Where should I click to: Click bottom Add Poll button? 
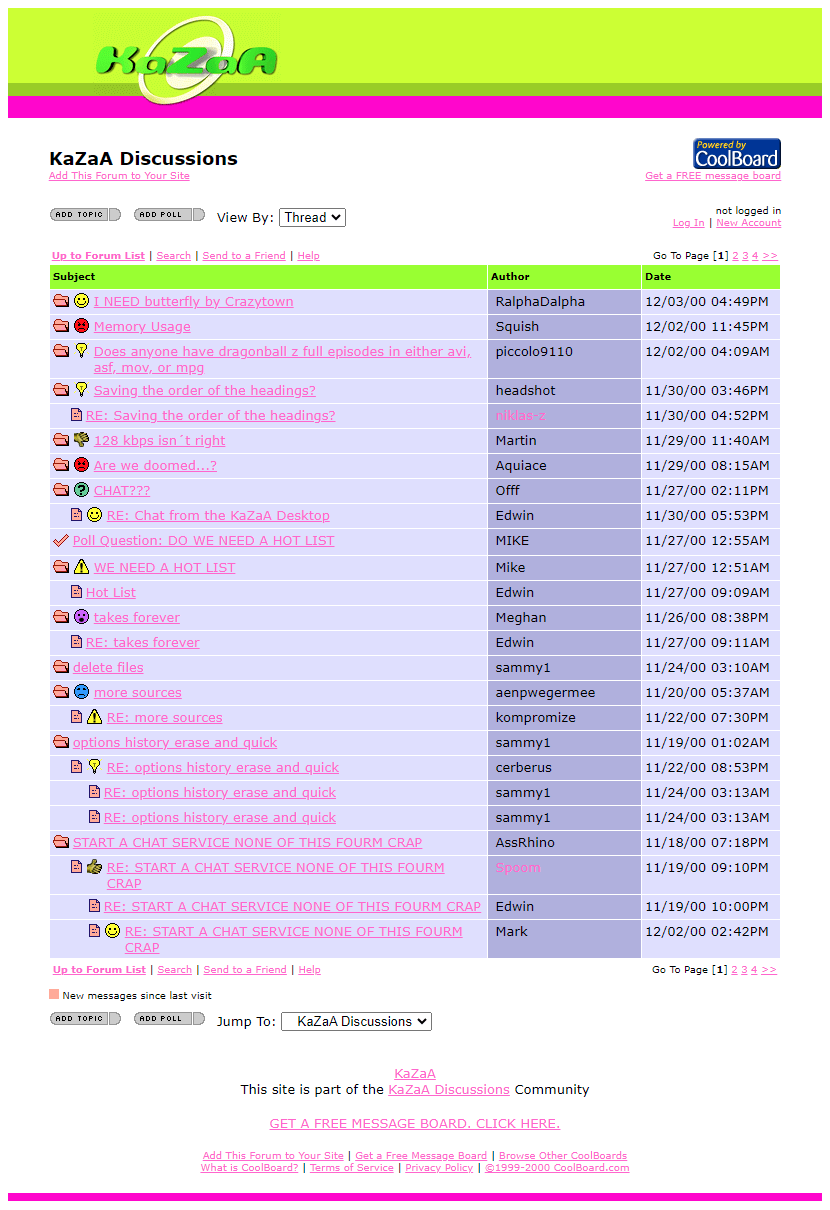click(169, 1018)
